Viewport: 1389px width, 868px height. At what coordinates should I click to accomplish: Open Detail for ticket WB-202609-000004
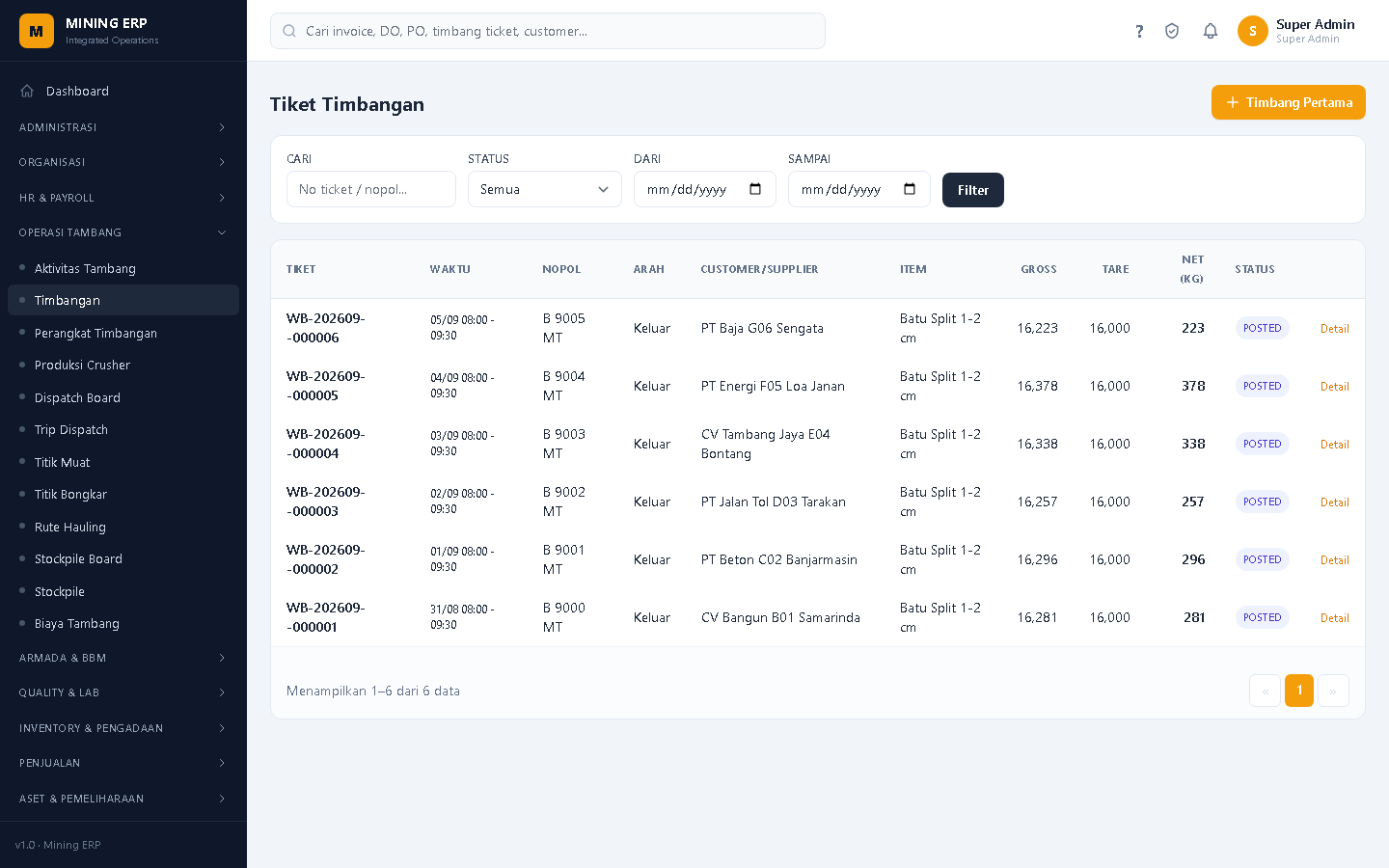click(1334, 445)
